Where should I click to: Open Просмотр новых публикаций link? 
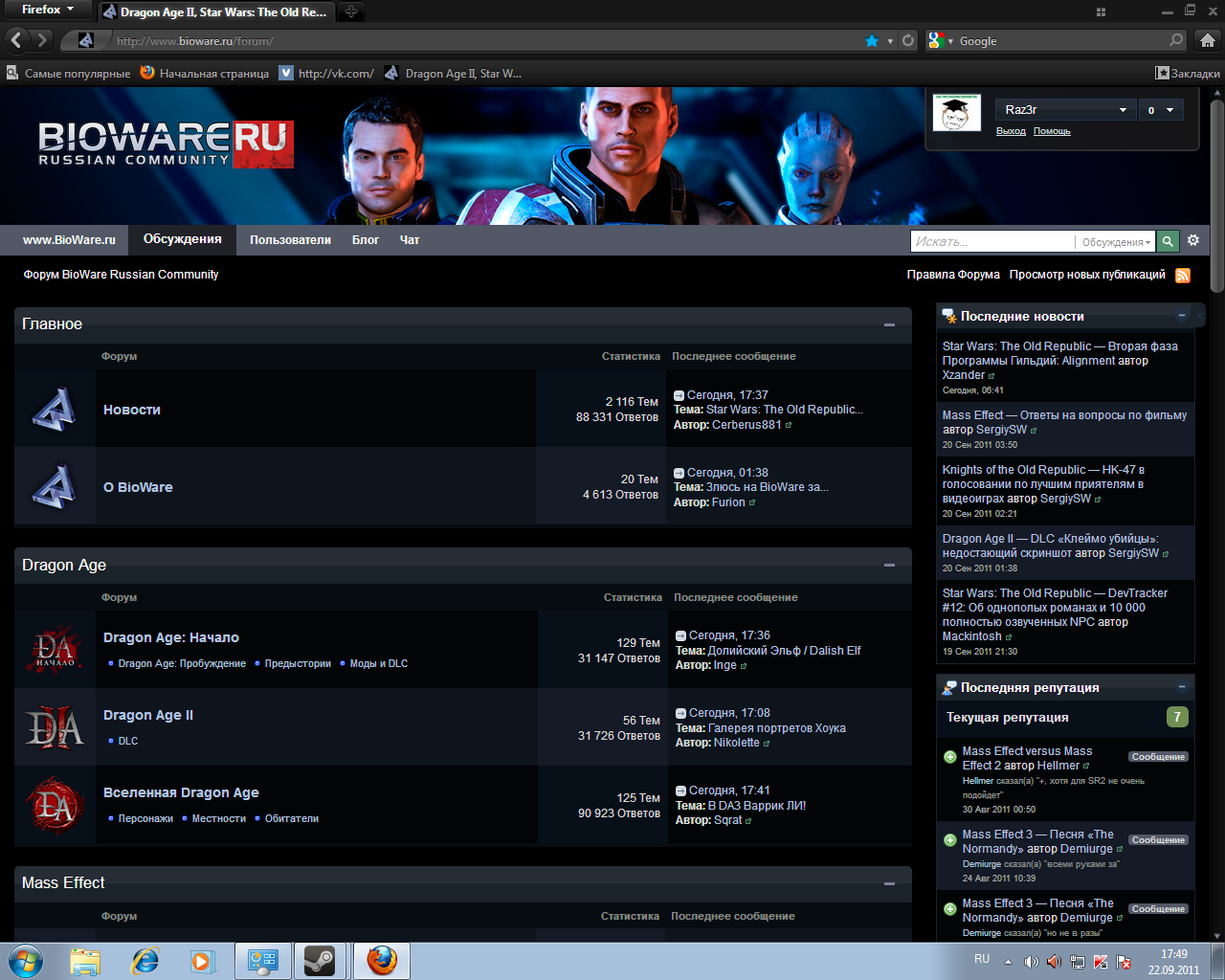1087,275
